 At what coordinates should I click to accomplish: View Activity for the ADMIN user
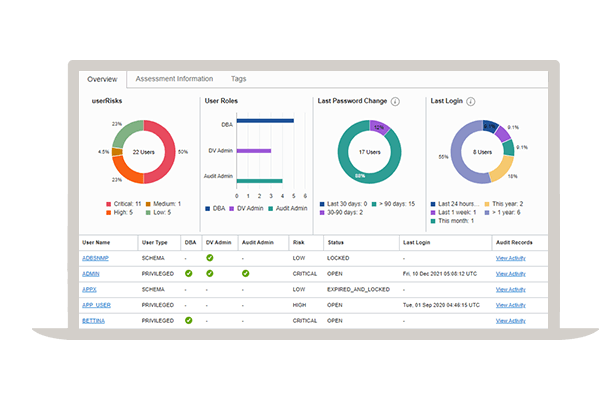(510, 273)
